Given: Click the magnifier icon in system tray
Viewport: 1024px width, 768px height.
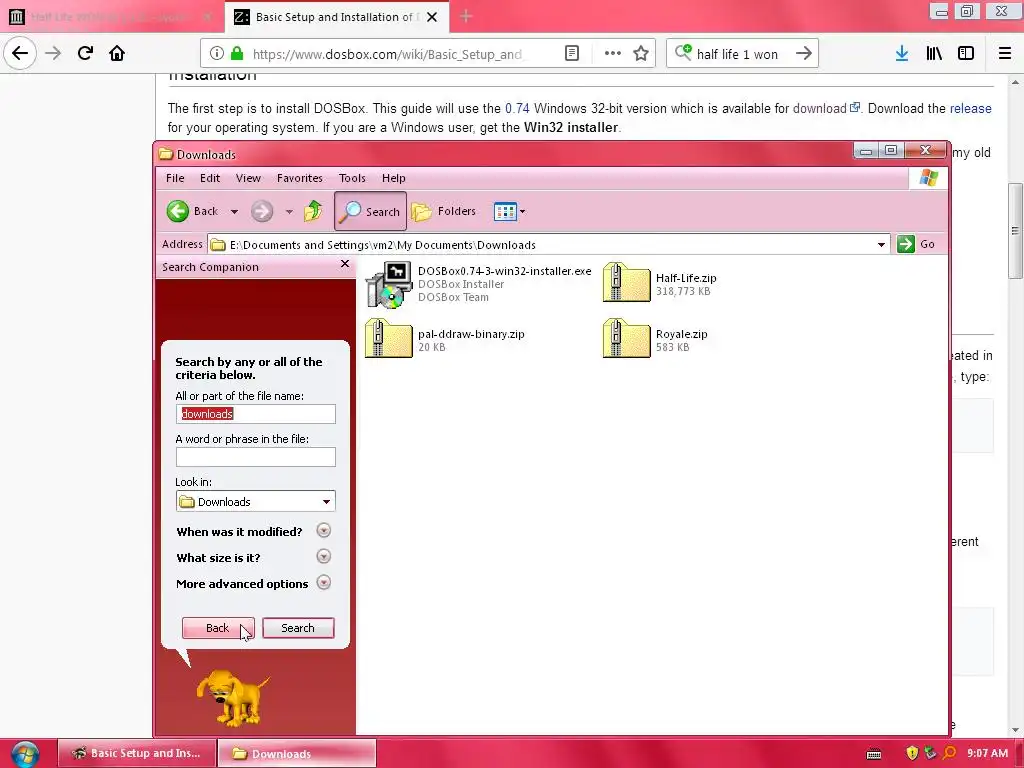Looking at the screenshot, I should pos(950,753).
